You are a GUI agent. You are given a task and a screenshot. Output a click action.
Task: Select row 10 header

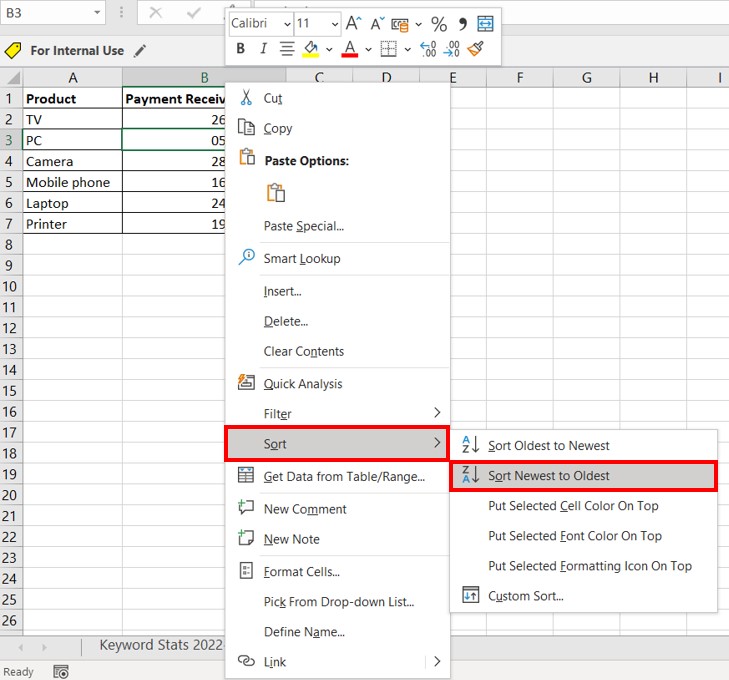(x=10, y=286)
